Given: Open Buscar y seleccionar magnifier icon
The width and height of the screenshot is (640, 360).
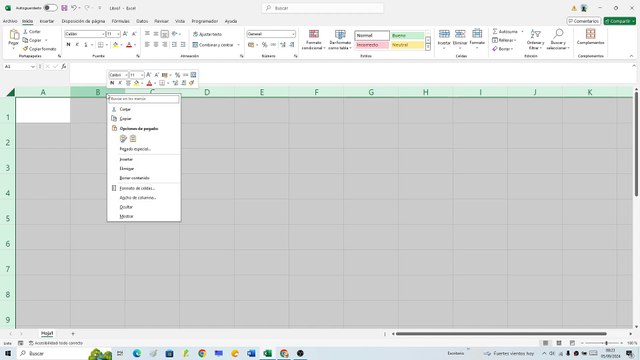Looking at the screenshot, I should tap(558, 34).
